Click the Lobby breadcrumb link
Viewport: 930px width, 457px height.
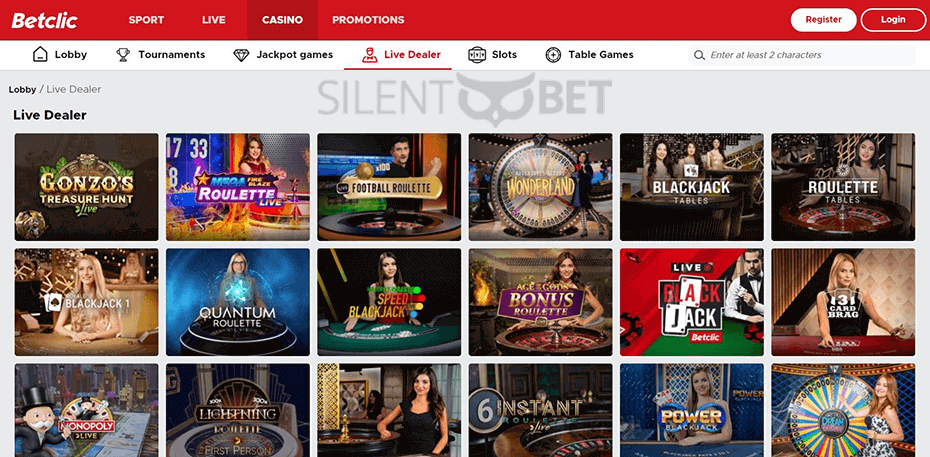22,90
